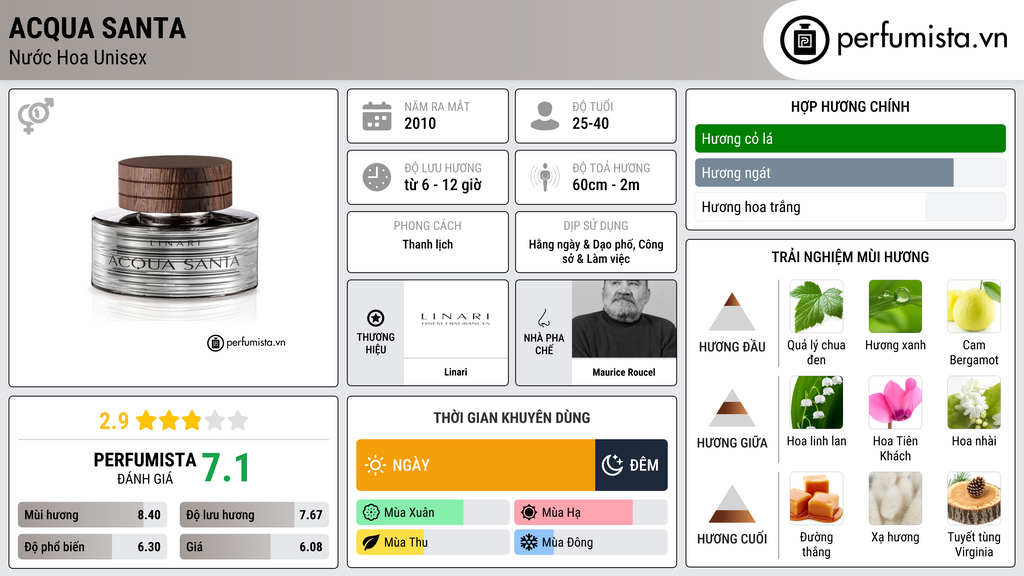Viewport: 1024px width, 576px height.
Task: Click the Mùi hương 8.40 score bar
Action: 93,515
